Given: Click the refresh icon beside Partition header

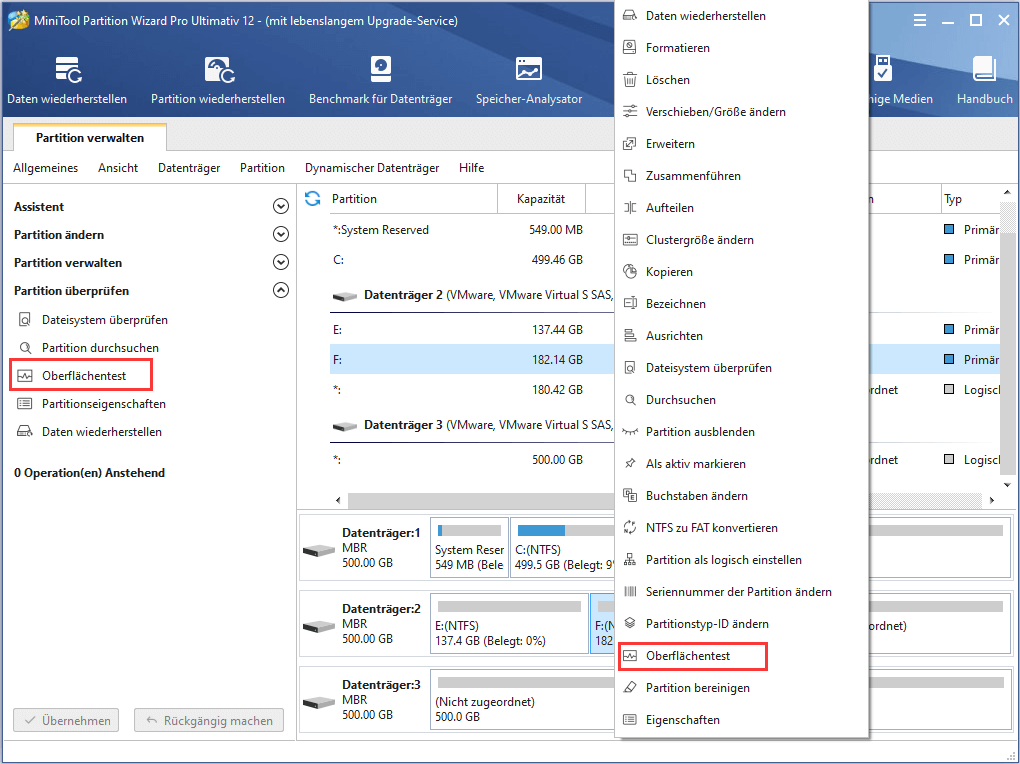Looking at the screenshot, I should (x=313, y=198).
